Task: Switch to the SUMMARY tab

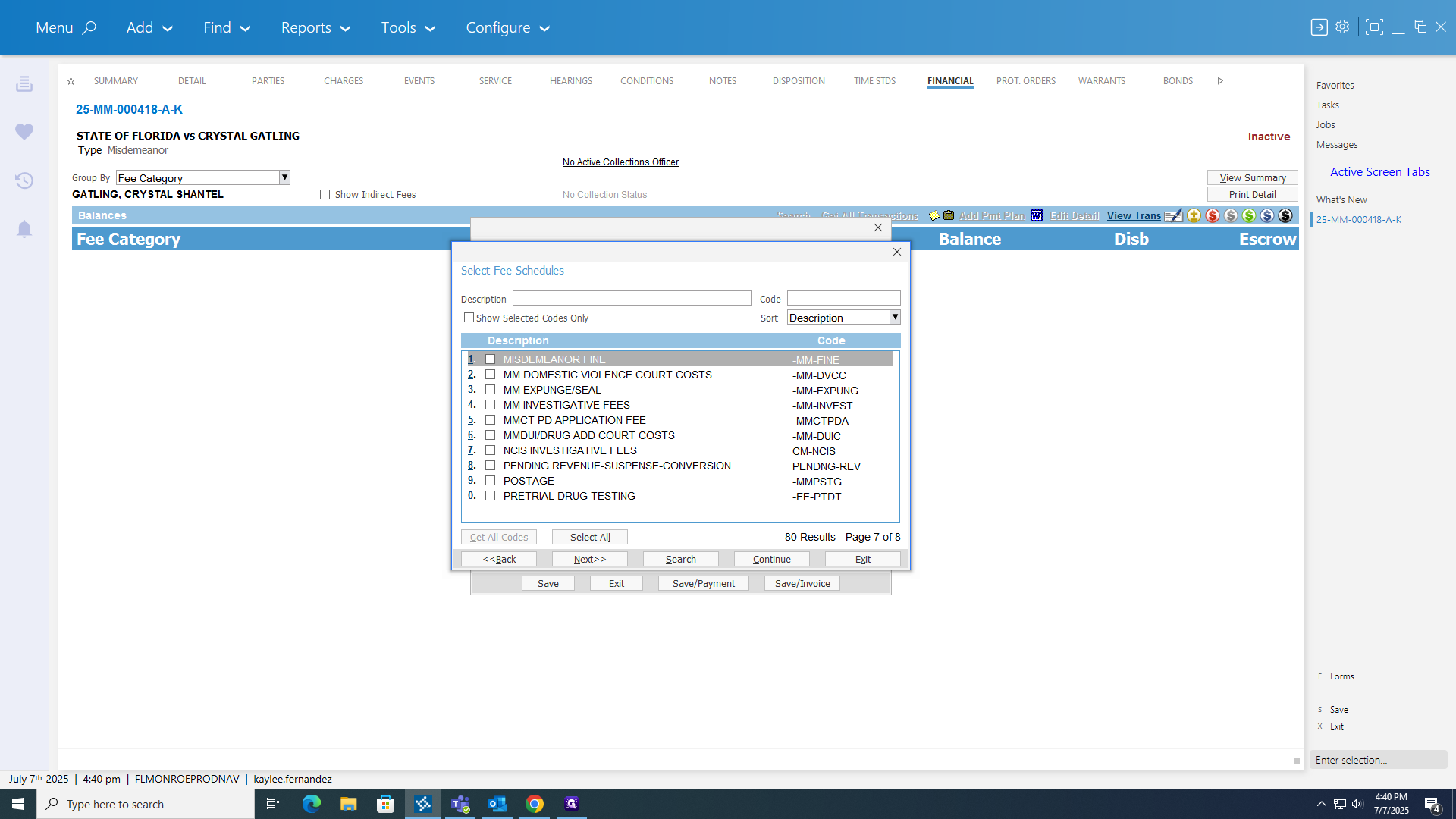Action: point(116,81)
